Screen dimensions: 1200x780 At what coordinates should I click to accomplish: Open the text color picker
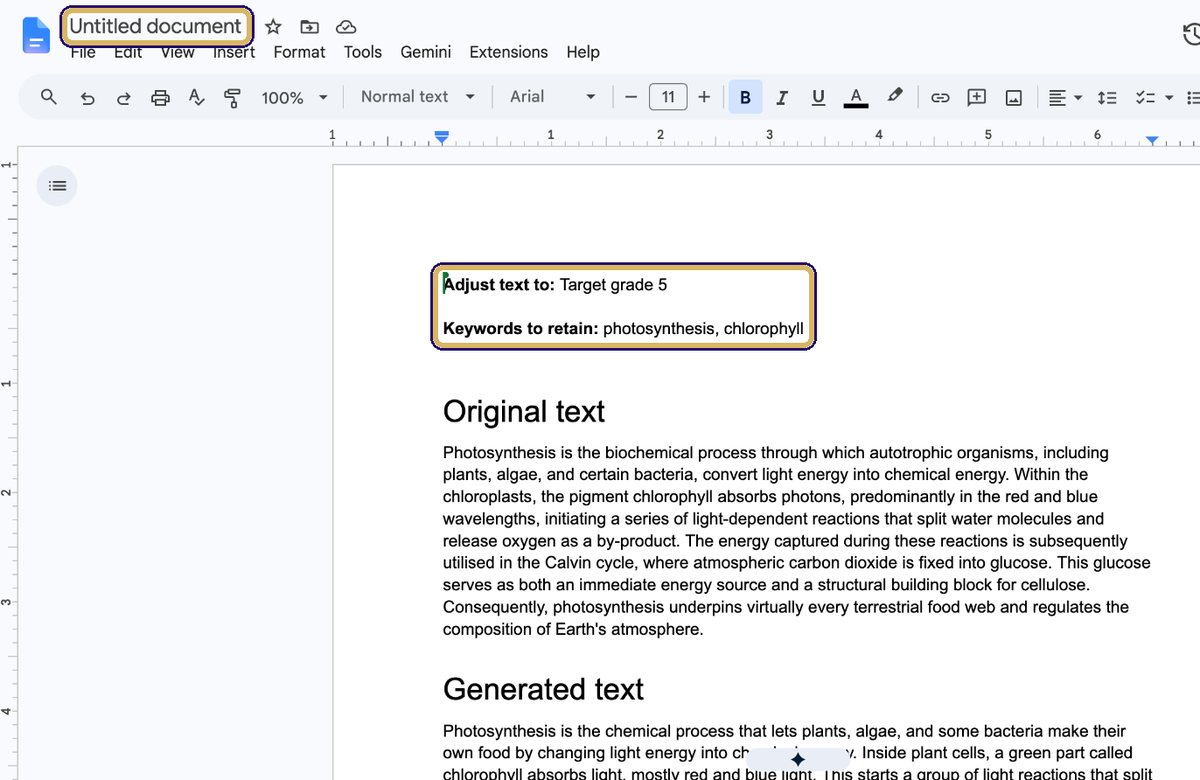point(855,97)
